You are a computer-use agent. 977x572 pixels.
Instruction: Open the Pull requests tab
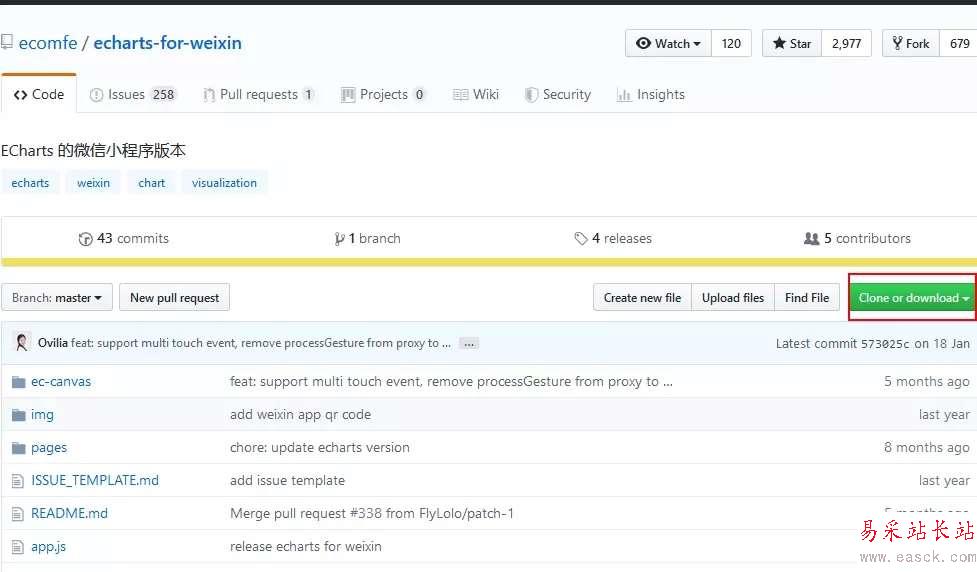click(259, 95)
